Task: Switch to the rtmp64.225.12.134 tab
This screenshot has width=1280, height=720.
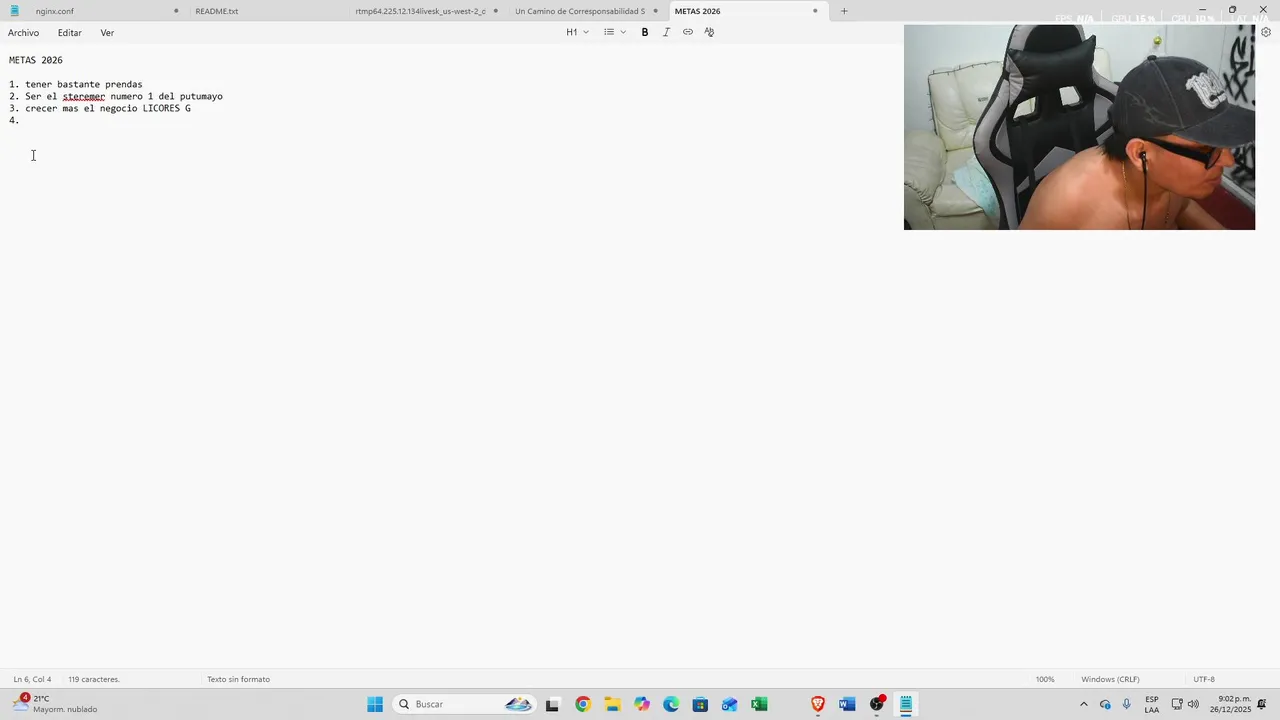Action: tap(420, 11)
